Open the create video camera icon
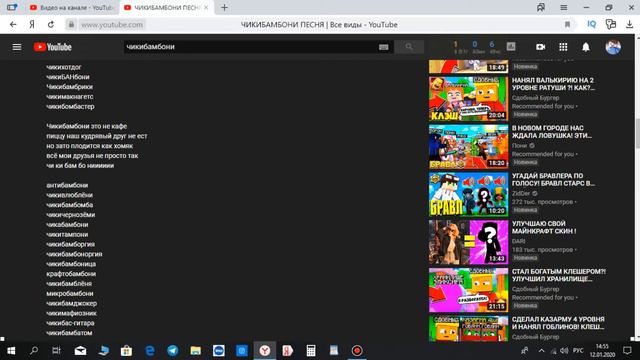Viewport: 640px width, 360px height. click(x=540, y=47)
